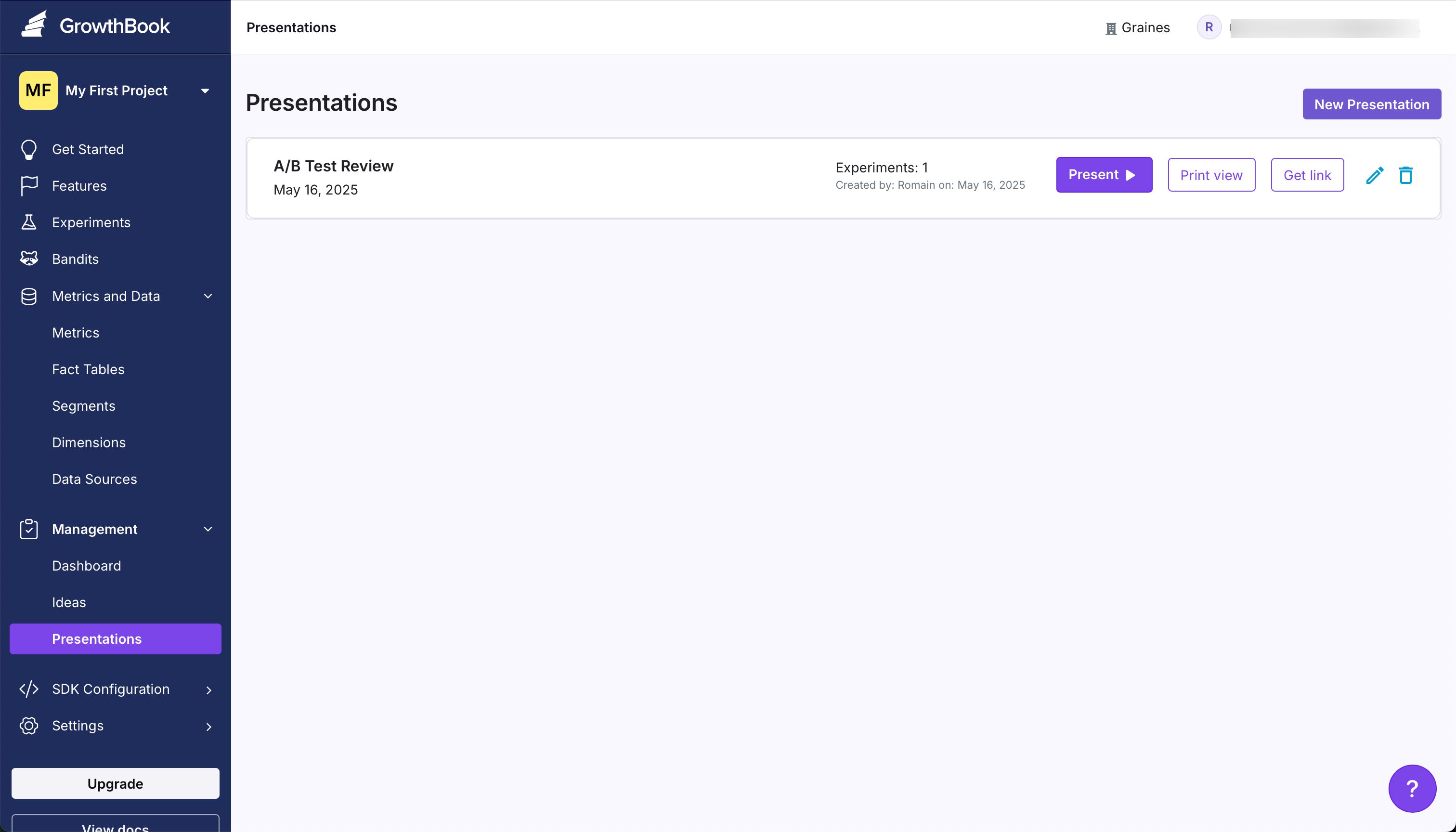Select Data Sources in sidebar

[94, 479]
